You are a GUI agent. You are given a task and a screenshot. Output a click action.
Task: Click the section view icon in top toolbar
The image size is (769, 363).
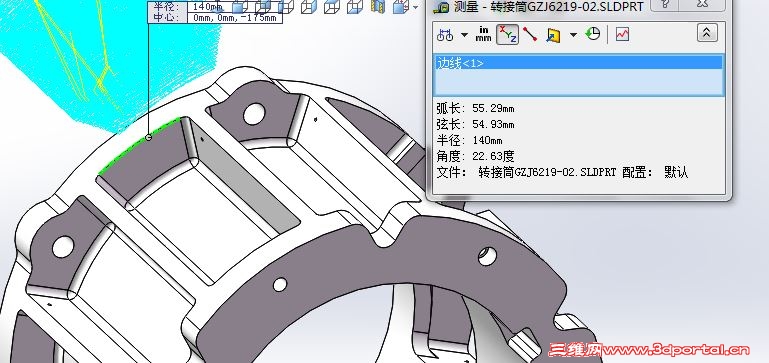378,6
